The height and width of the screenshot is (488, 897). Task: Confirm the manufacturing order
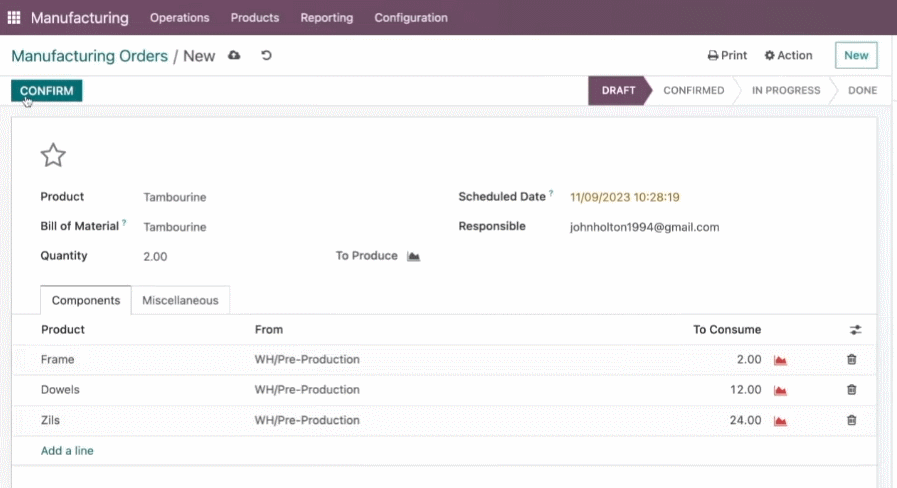click(46, 90)
